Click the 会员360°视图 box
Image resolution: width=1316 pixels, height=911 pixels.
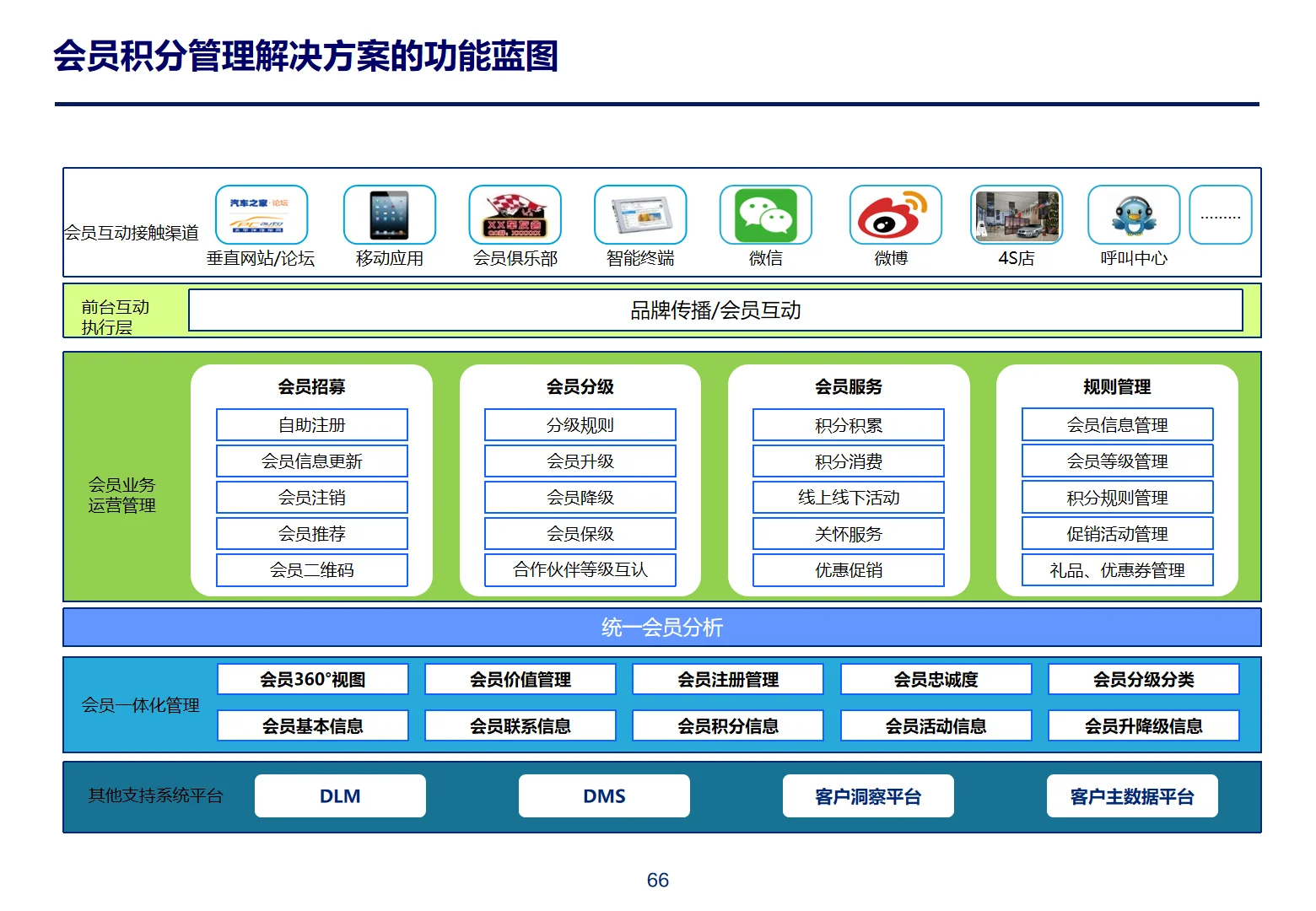point(312,678)
